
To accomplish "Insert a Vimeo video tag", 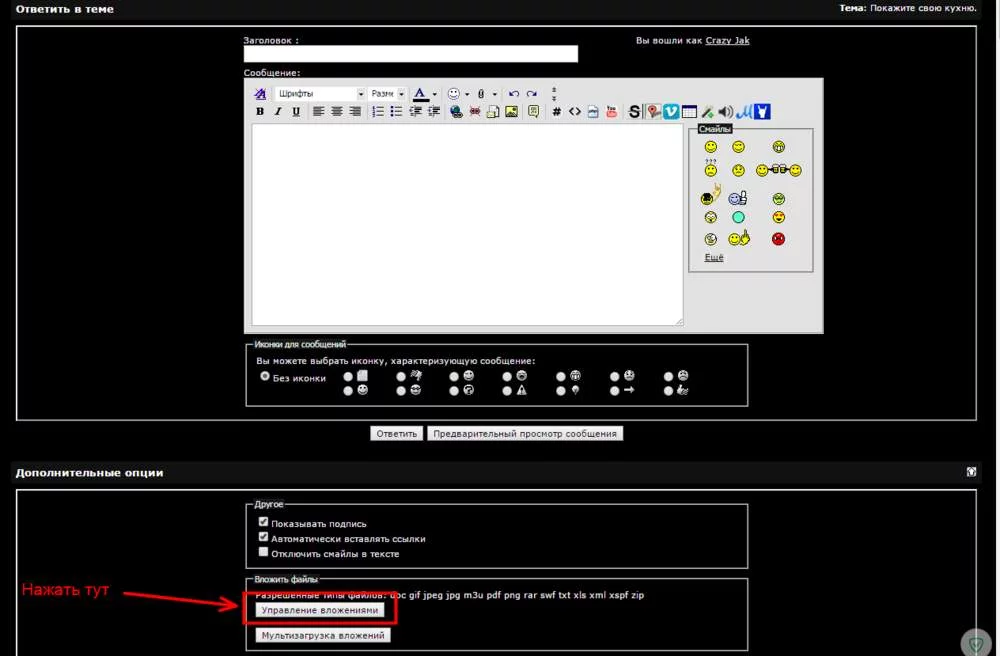I will [671, 112].
